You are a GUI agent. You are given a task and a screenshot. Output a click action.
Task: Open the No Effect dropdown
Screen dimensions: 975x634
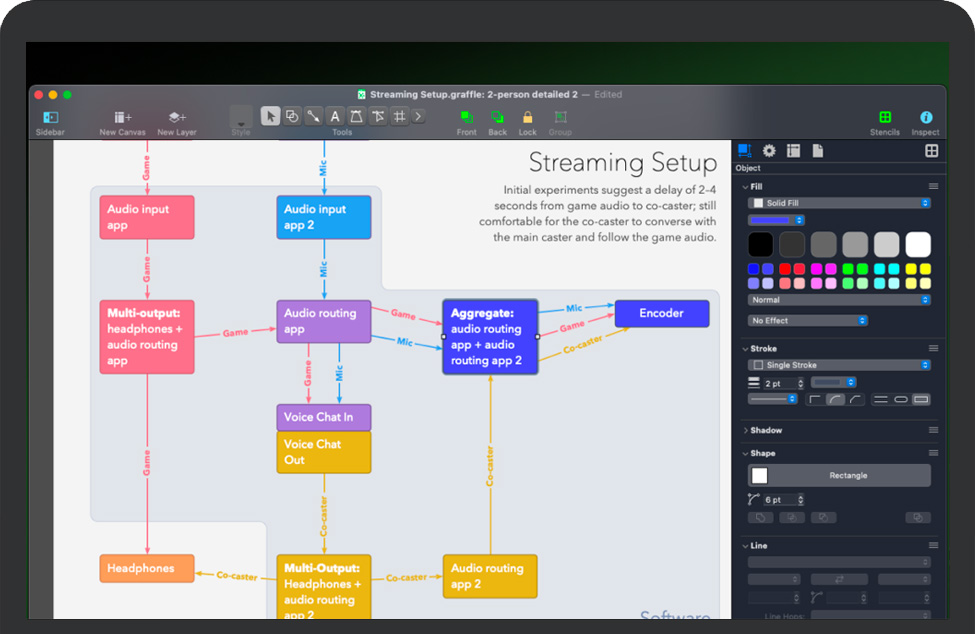808,321
